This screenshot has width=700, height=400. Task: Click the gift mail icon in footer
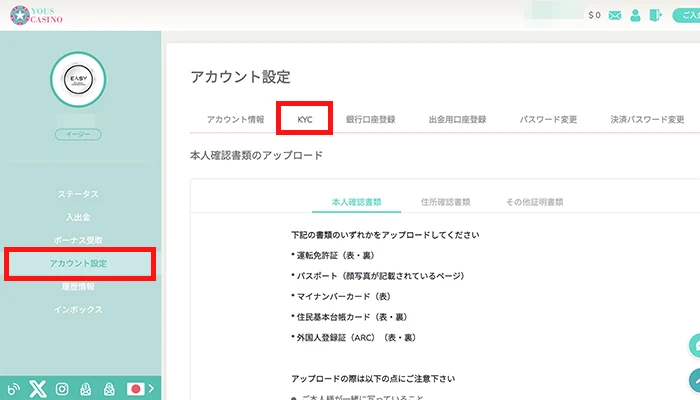[x=109, y=389]
